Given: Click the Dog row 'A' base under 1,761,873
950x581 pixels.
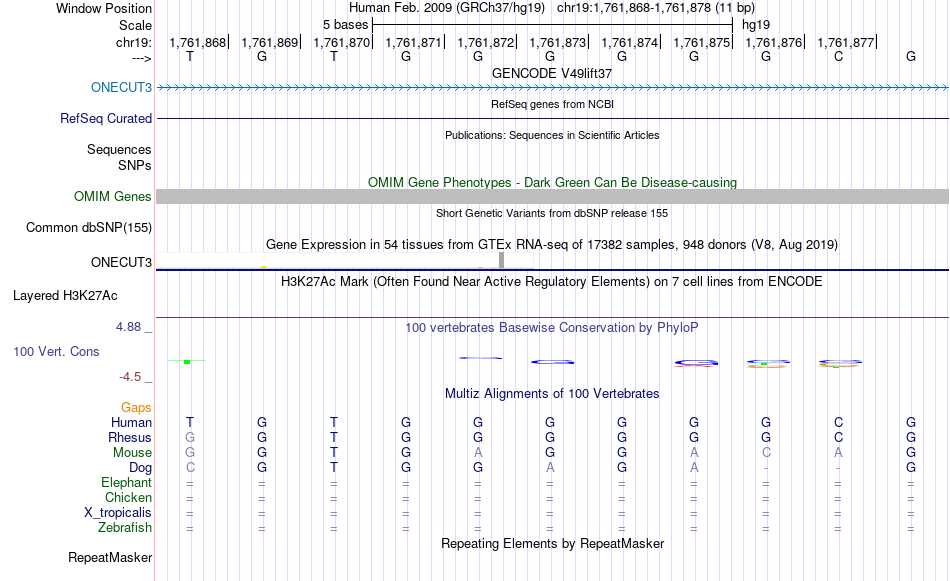Looking at the screenshot, I should (550, 468).
